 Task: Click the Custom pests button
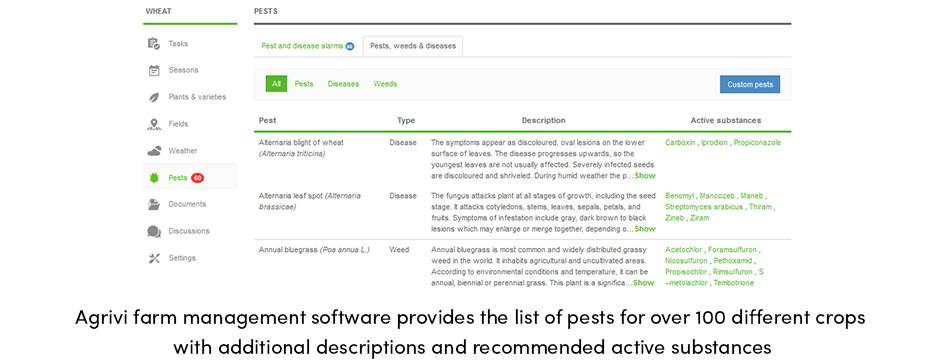750,85
